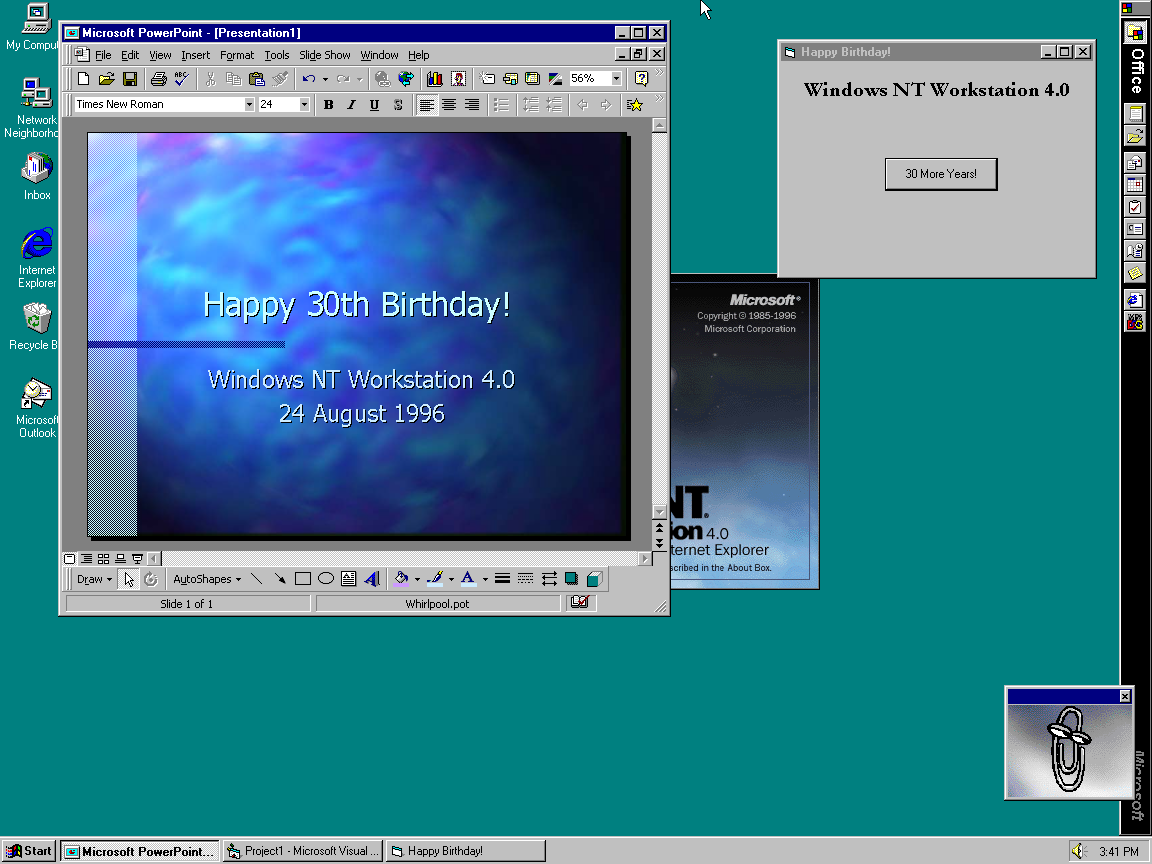The width and height of the screenshot is (1152, 864).
Task: Set Right text alignment
Action: 472,105
